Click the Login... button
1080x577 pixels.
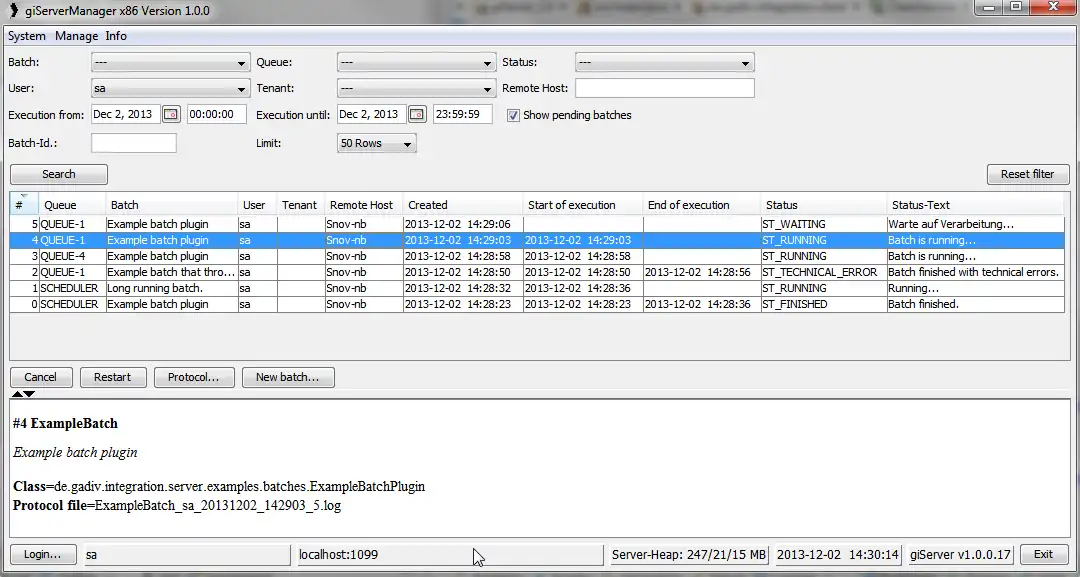[x=43, y=554]
